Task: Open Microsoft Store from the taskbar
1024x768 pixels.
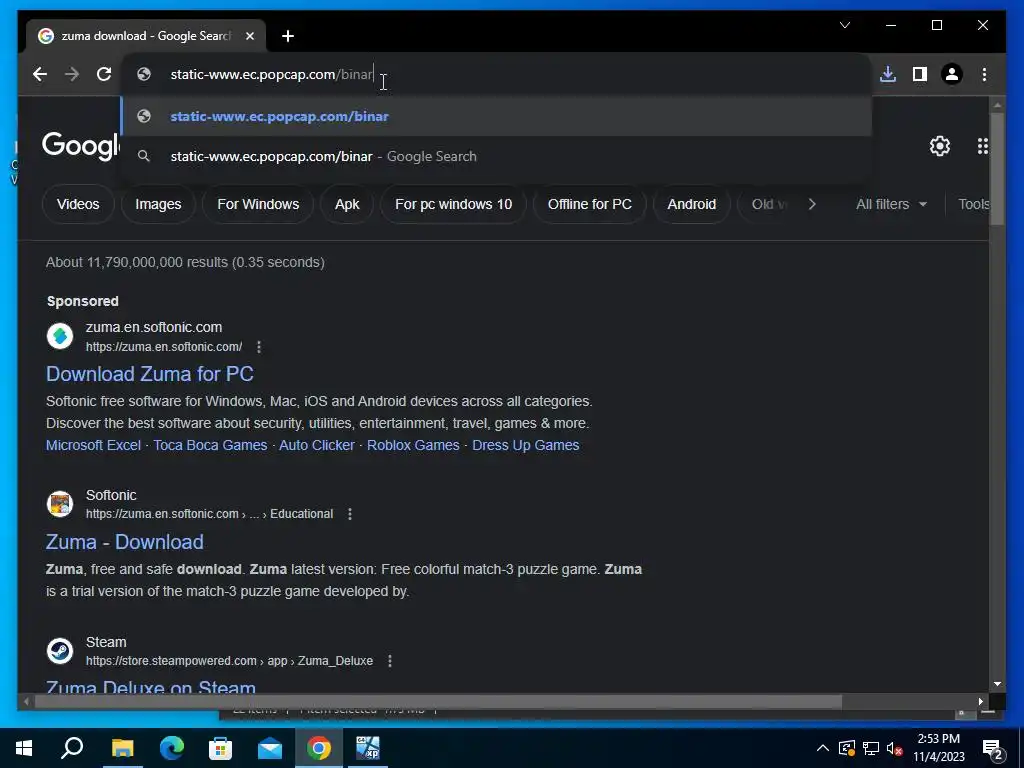Action: [x=221, y=748]
